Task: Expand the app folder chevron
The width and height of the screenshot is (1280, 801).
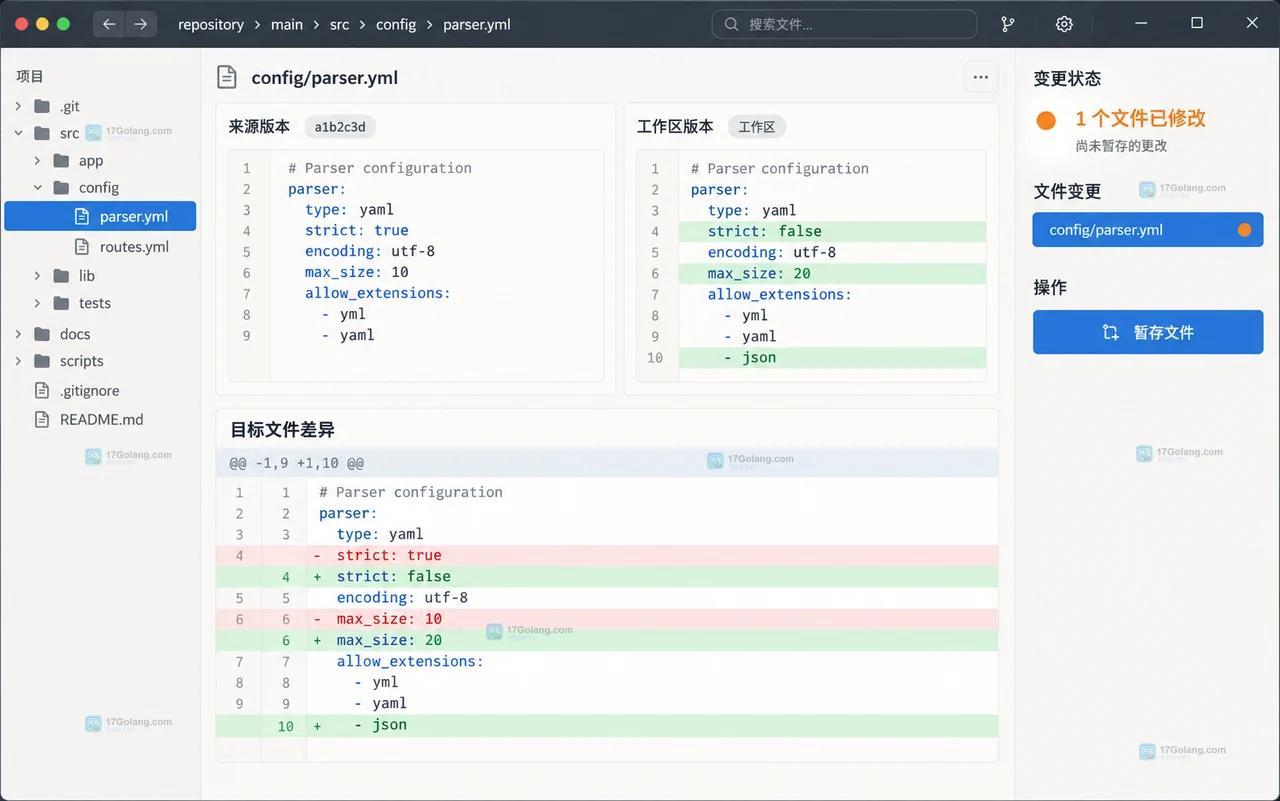Action: click(37, 160)
